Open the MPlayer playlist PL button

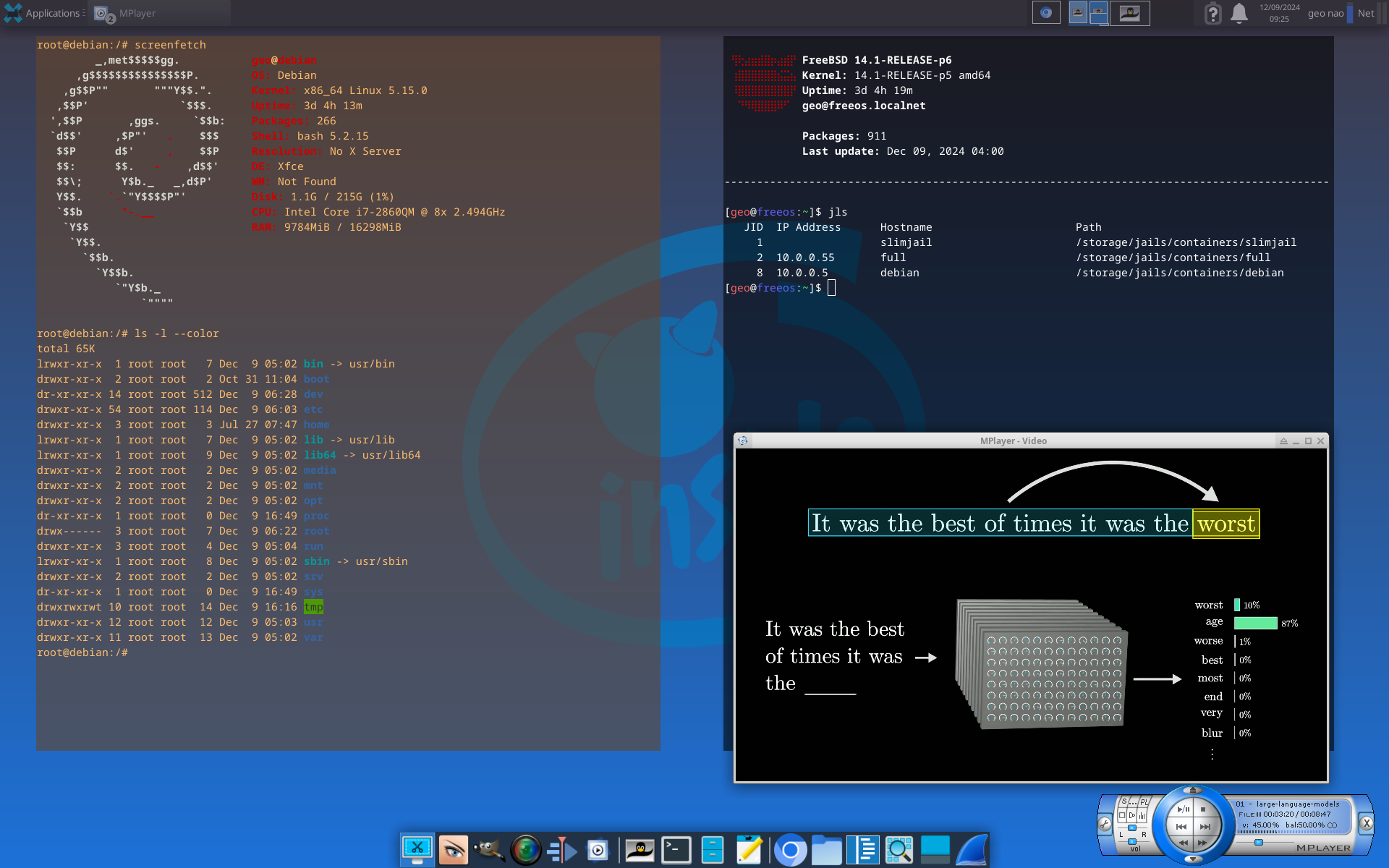click(1144, 801)
